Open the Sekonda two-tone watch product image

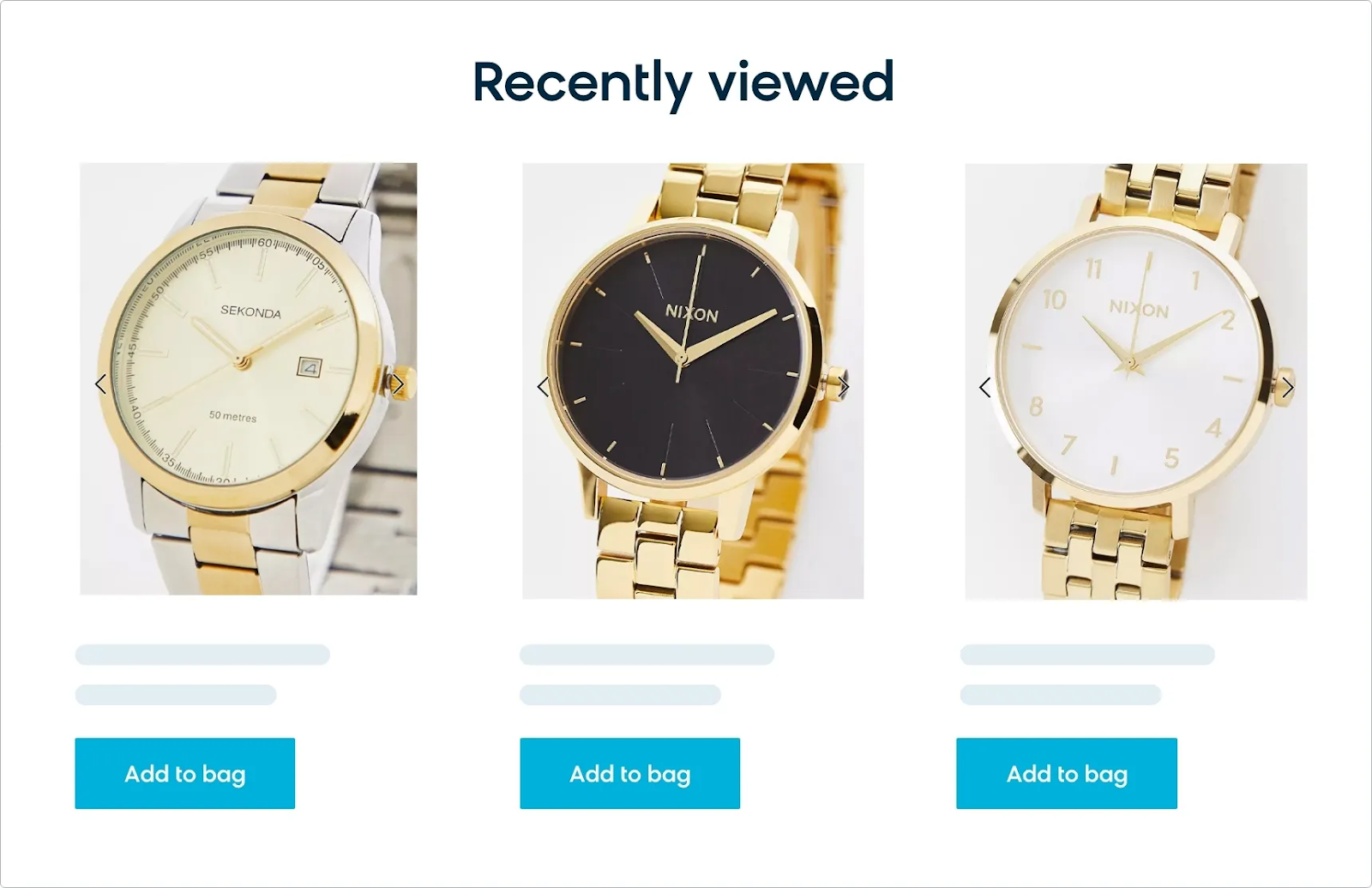[x=249, y=378]
